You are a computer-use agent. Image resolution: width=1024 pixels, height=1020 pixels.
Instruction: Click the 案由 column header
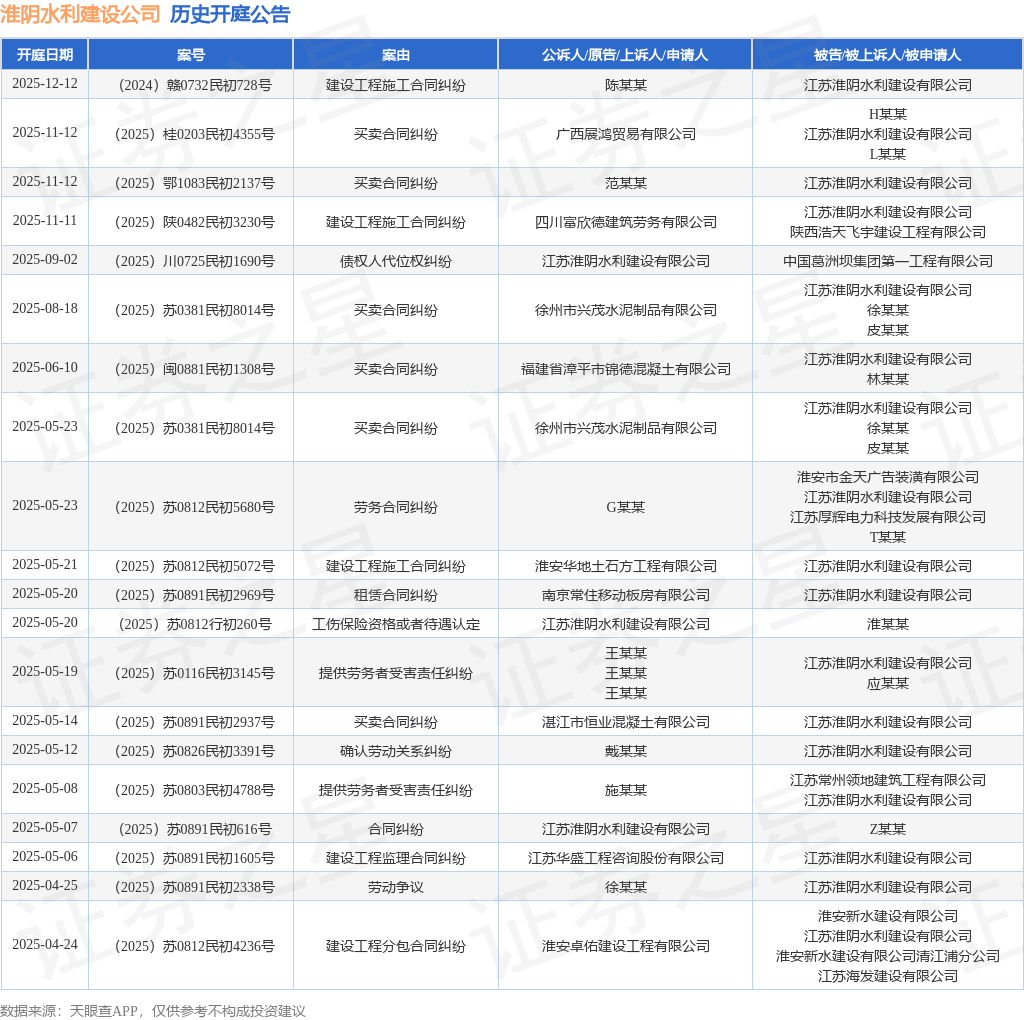click(396, 55)
